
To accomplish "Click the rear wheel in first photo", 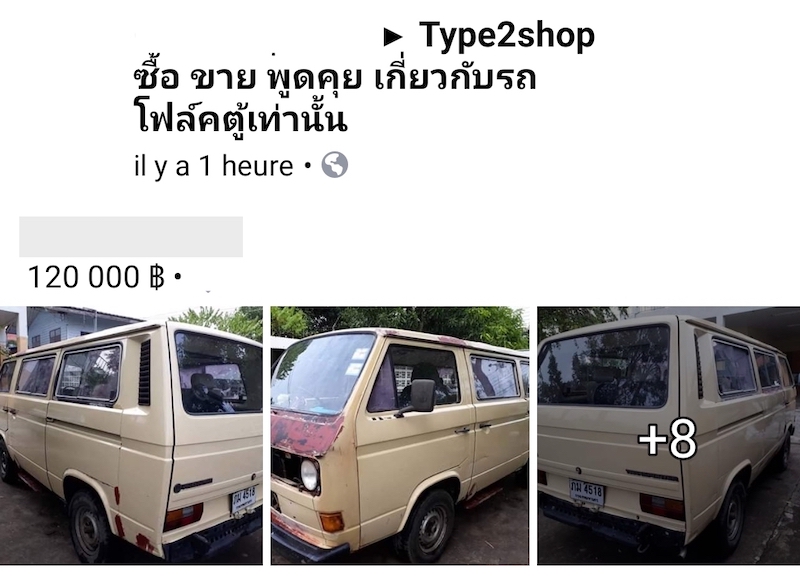I will click(x=91, y=526).
